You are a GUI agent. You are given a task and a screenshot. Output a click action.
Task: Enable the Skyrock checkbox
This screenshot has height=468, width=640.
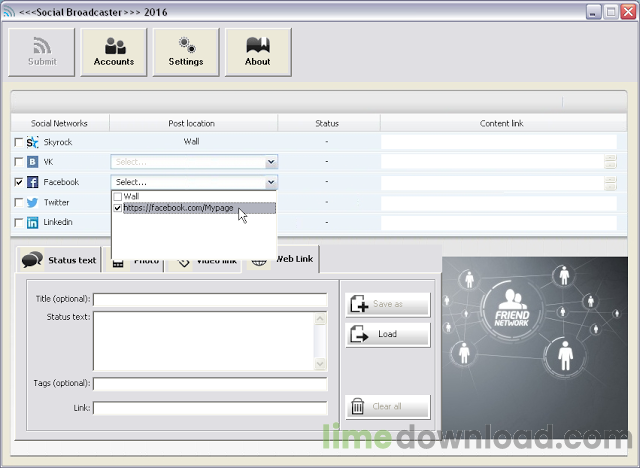point(18,142)
